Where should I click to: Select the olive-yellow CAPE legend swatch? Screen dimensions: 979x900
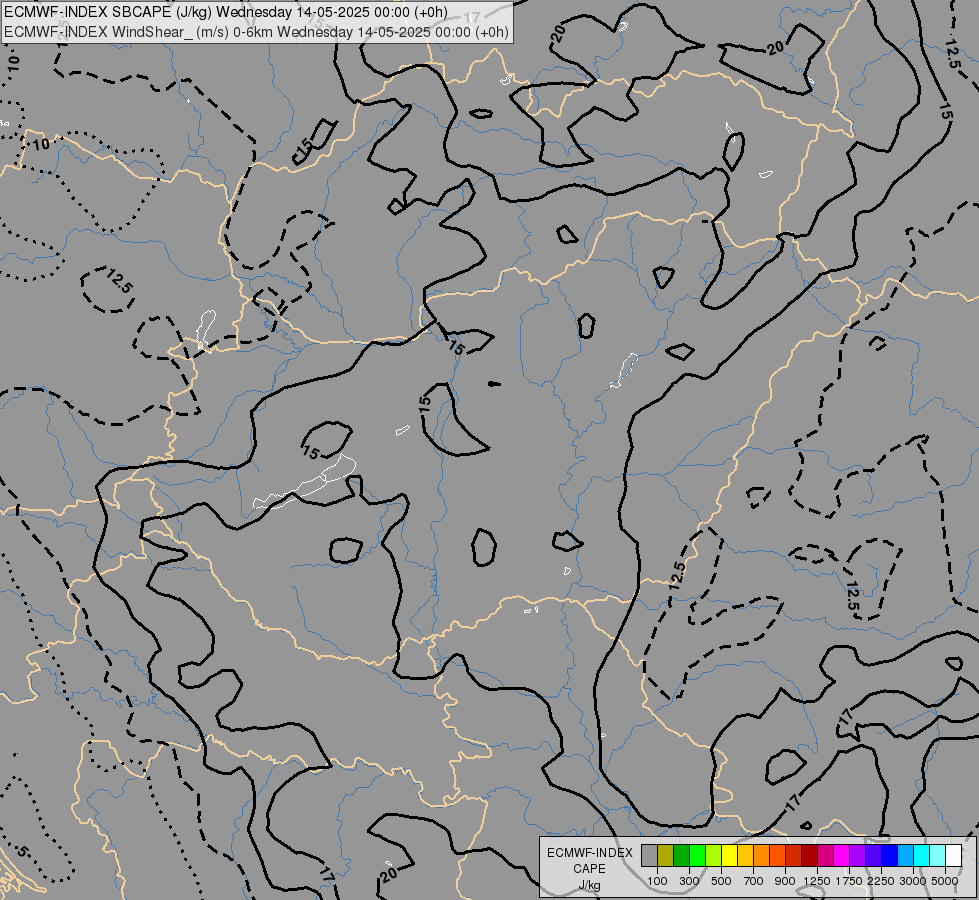click(666, 856)
